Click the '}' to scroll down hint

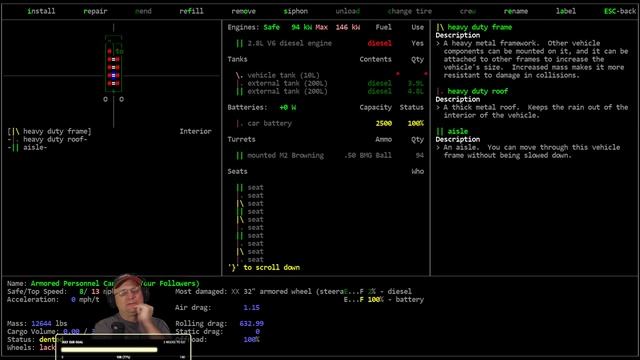(x=264, y=267)
